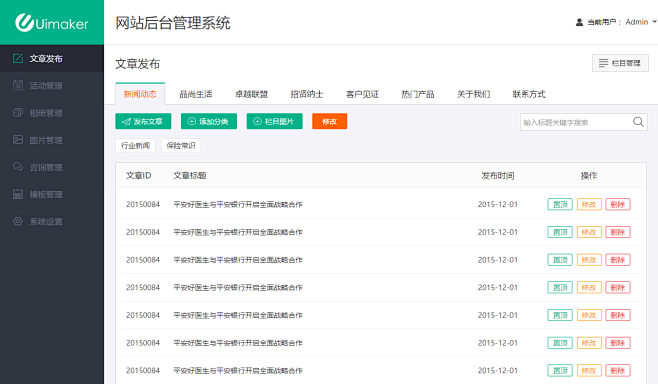The image size is (658, 384).
Task: Click the 发布时间 column header
Action: coord(498,175)
